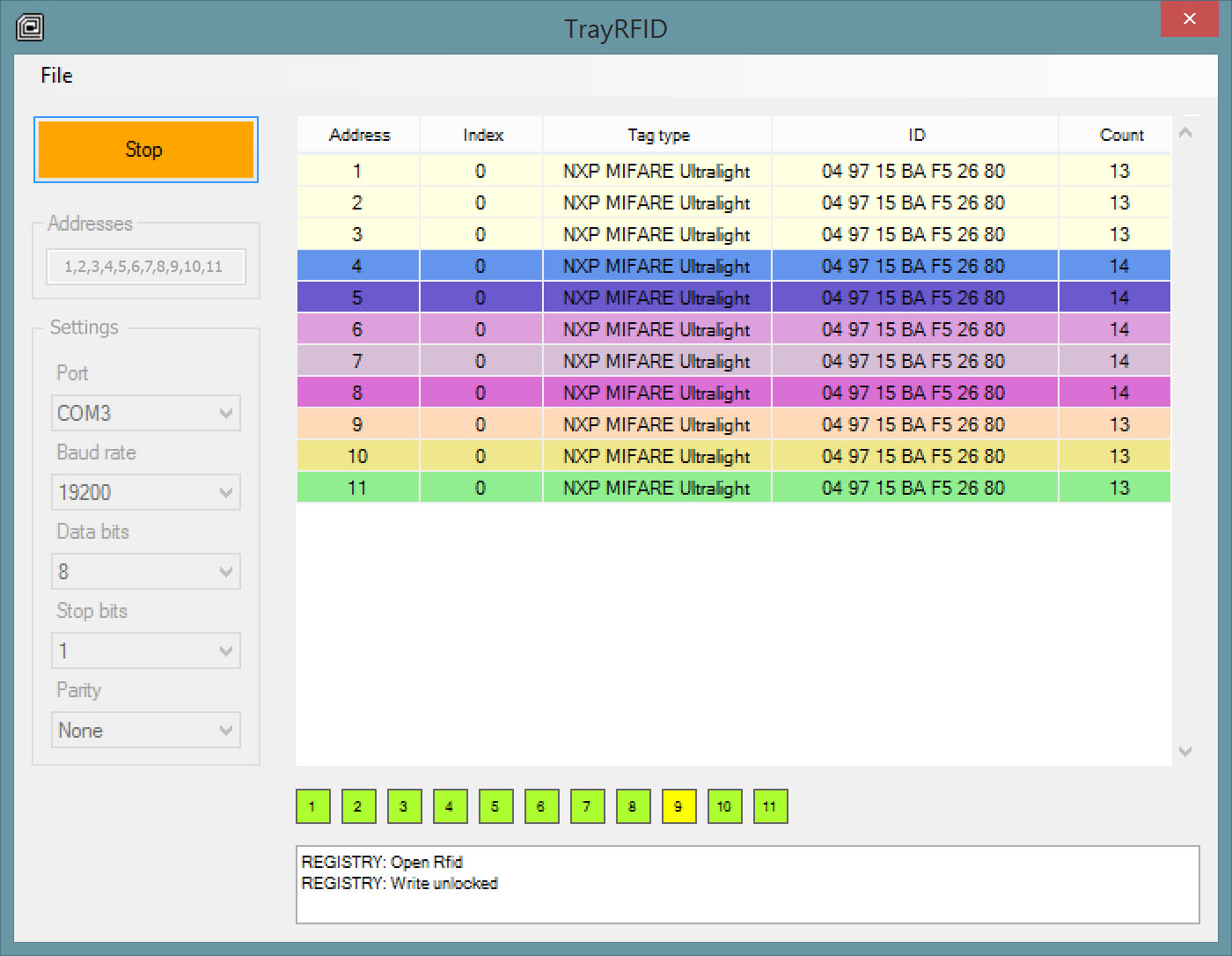Select the address 6 indicator square
This screenshot has width=1232, height=956.
(541, 806)
